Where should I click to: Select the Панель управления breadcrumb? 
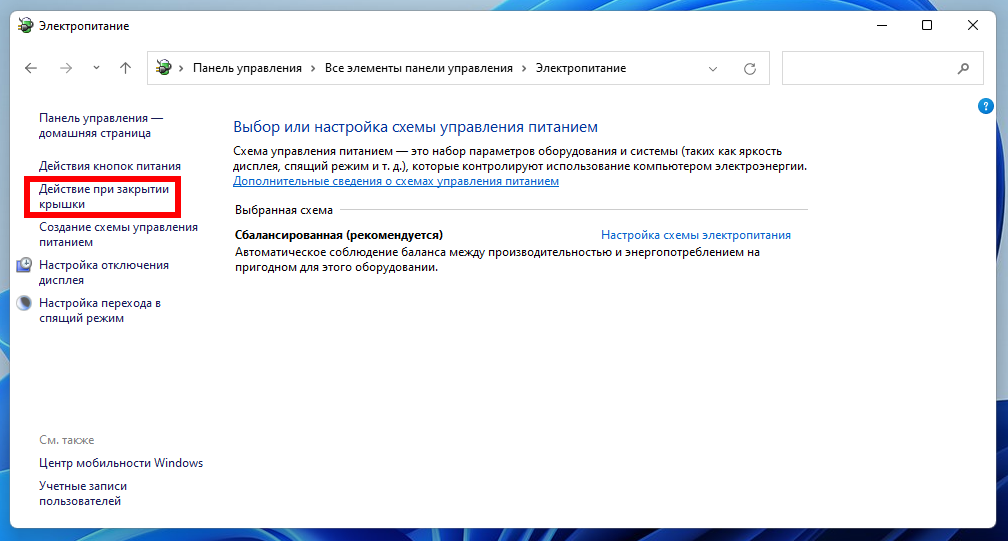pos(247,69)
